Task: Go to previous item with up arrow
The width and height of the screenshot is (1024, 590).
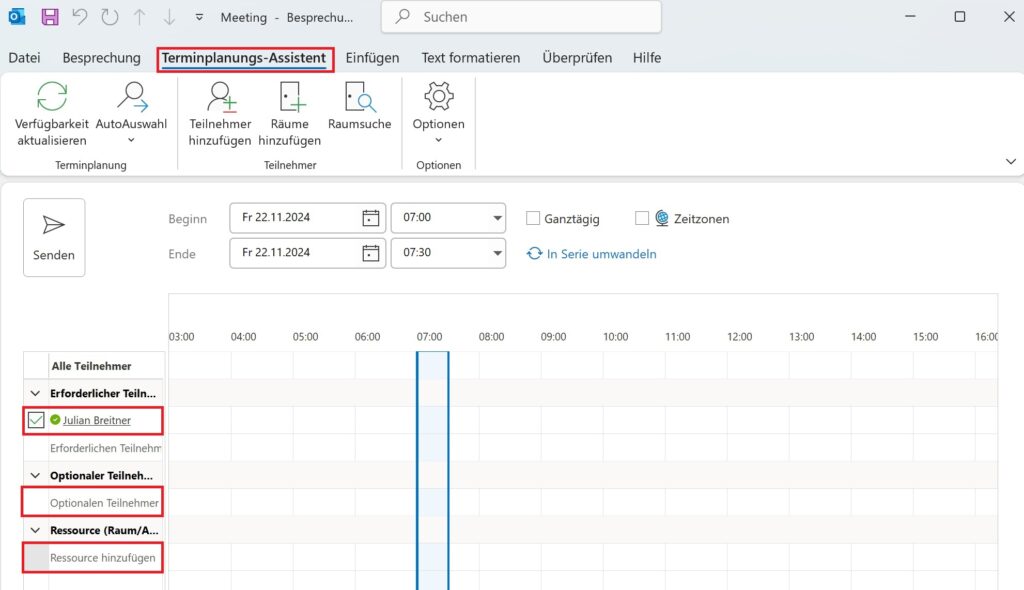Action: (139, 17)
